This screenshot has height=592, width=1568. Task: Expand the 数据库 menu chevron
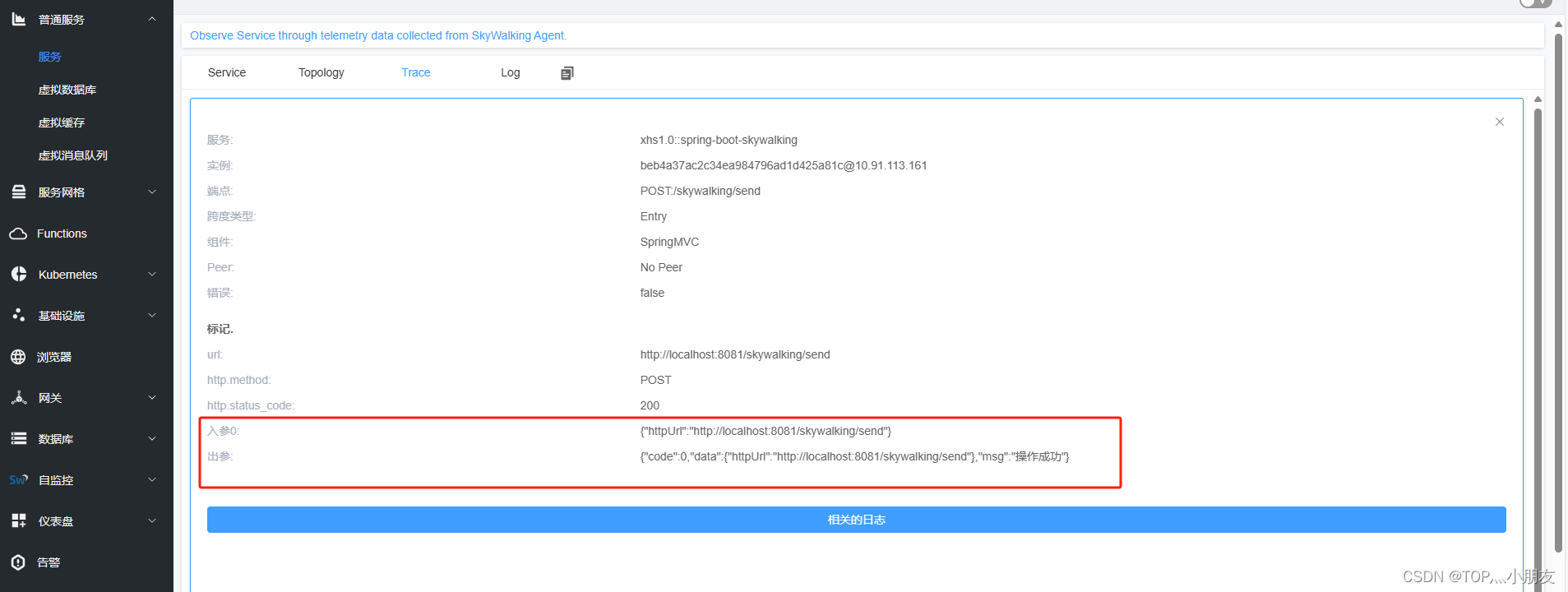point(152,438)
